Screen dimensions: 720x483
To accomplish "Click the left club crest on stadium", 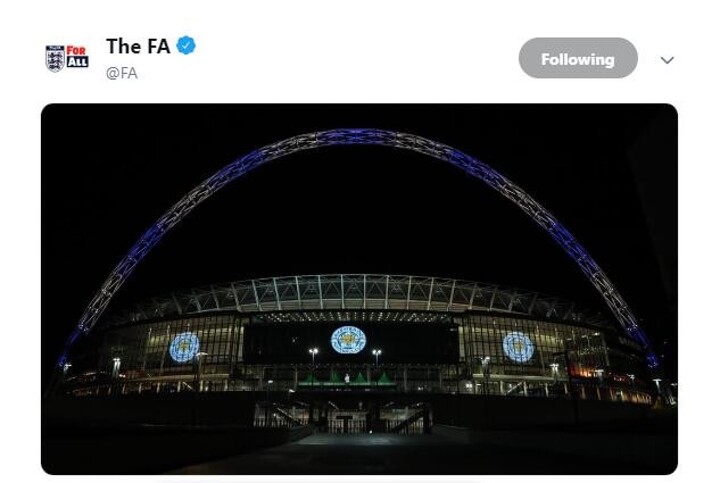I will click(x=184, y=347).
